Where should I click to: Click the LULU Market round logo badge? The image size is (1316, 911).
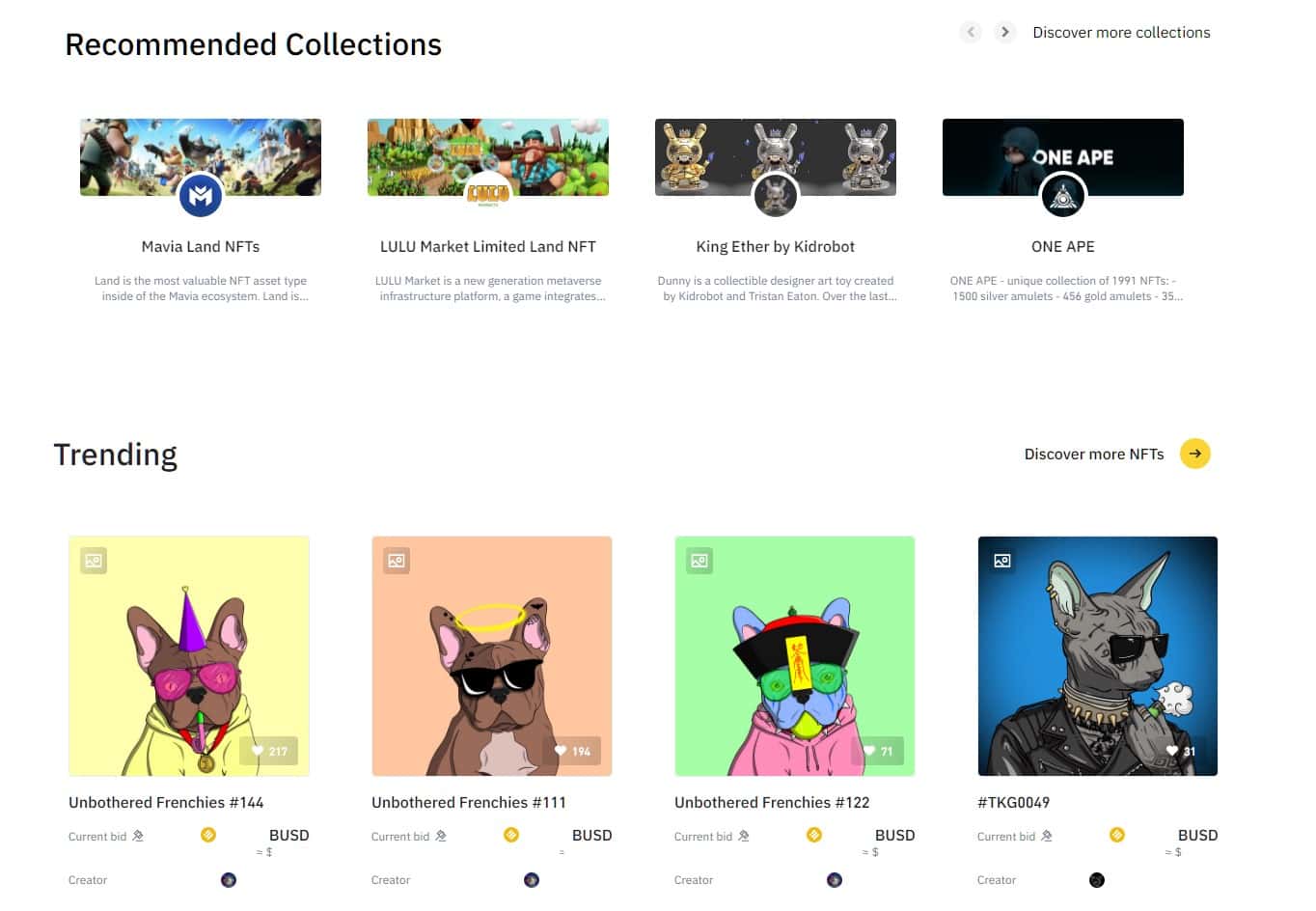488,197
